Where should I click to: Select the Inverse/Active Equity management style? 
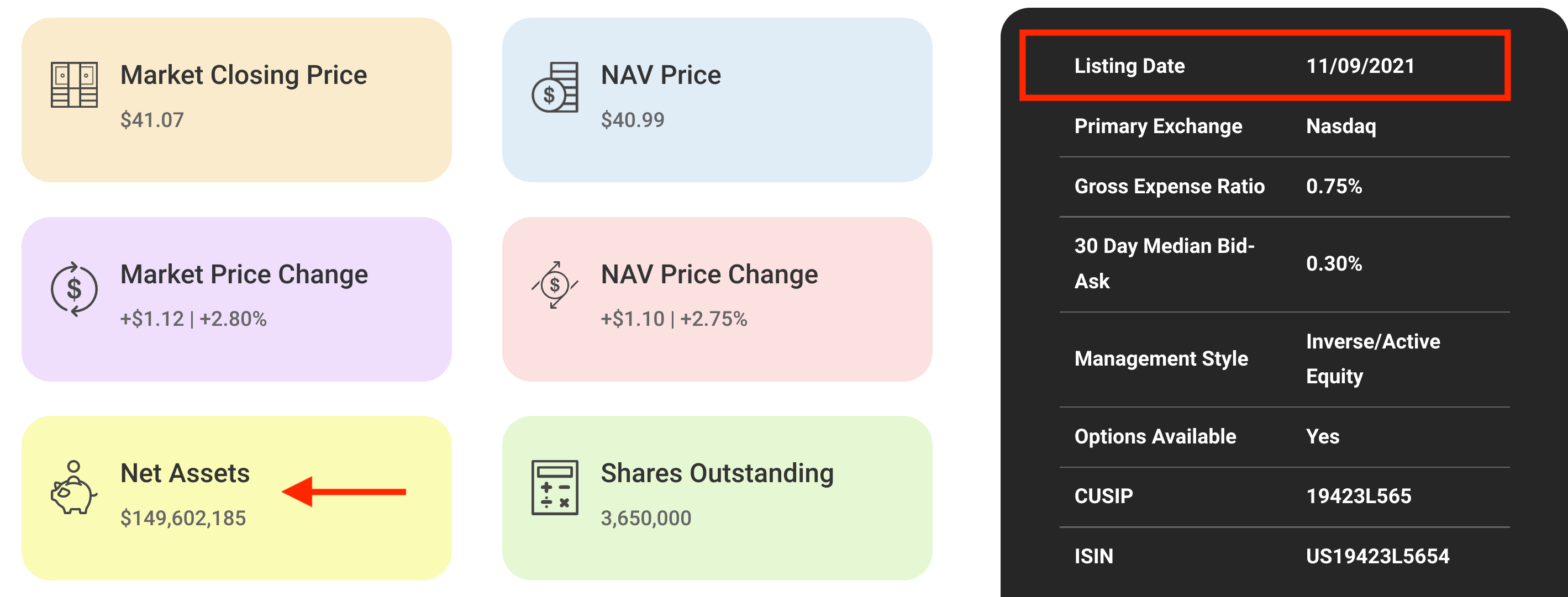point(1373,359)
